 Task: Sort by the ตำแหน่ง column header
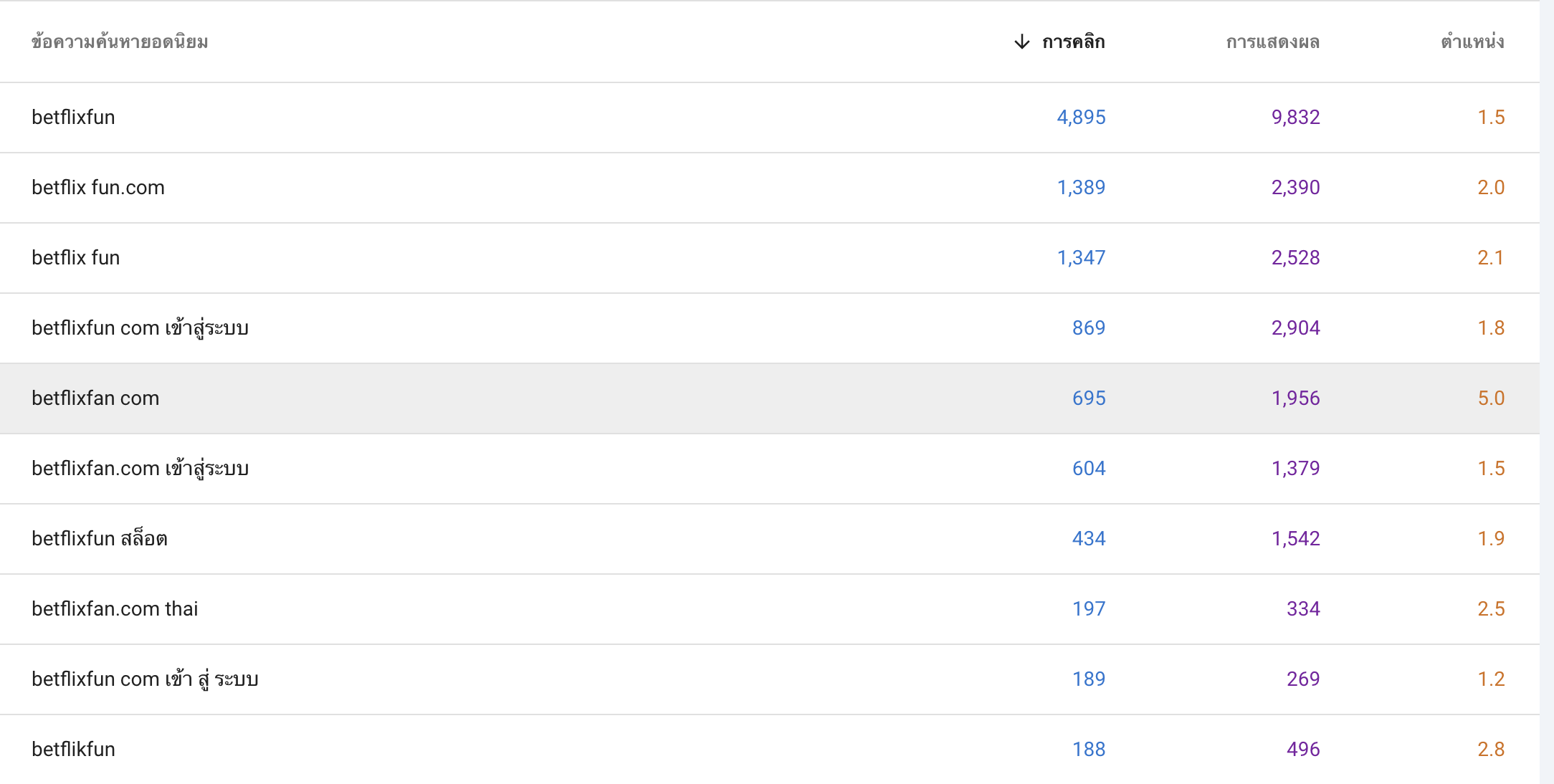pyautogui.click(x=1473, y=42)
